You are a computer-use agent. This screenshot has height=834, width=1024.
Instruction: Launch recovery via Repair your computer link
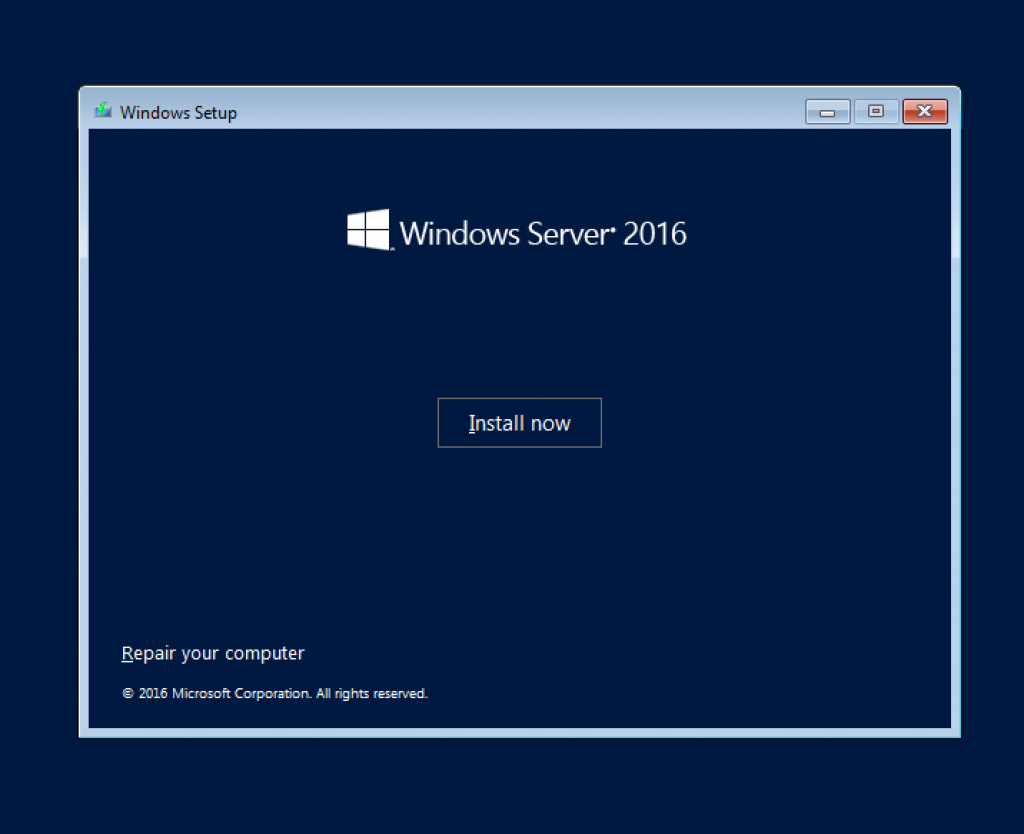[212, 653]
